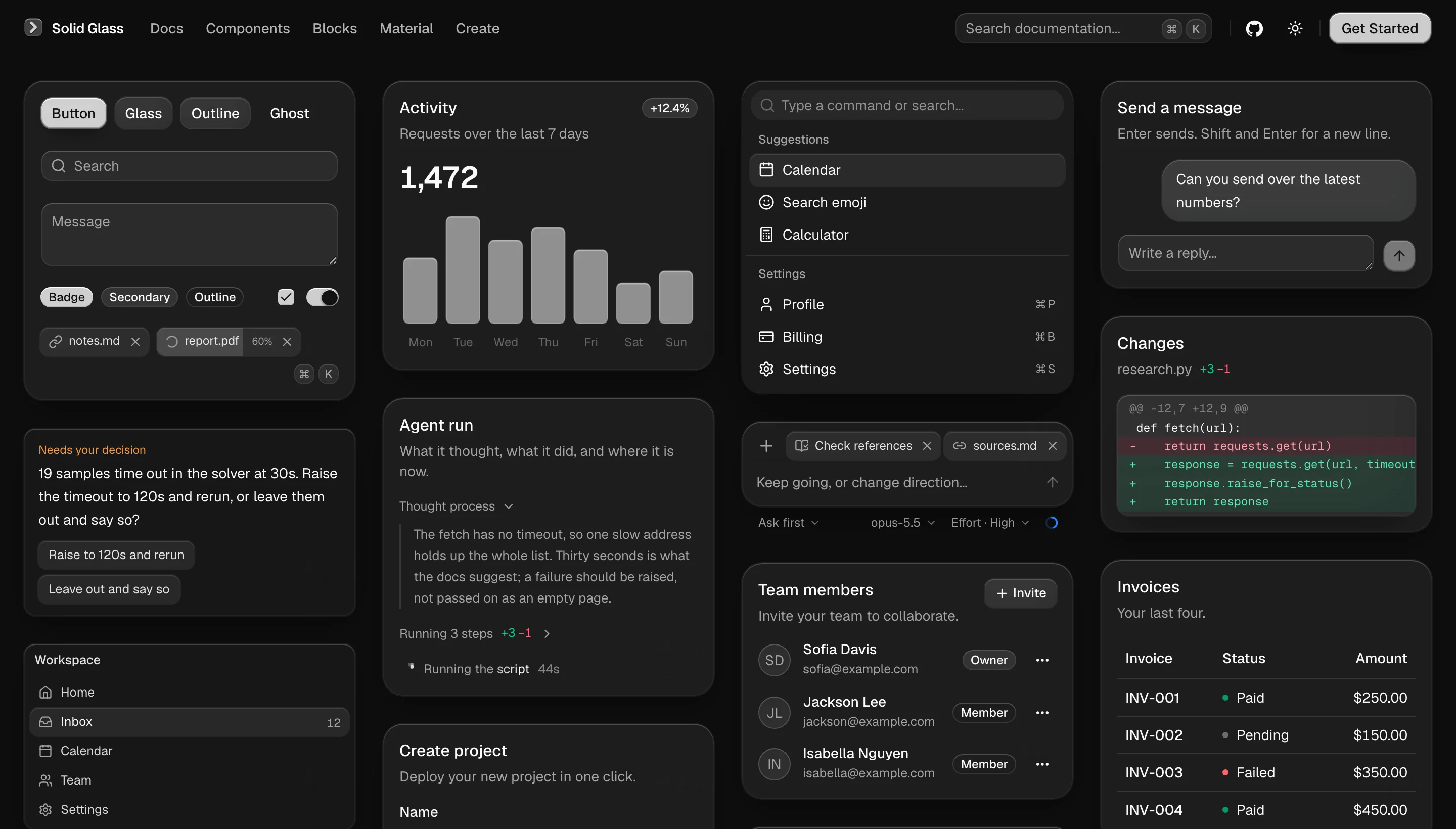Open Calculator from suggestions
Viewport: 1456px width, 829px height.
click(x=907, y=235)
